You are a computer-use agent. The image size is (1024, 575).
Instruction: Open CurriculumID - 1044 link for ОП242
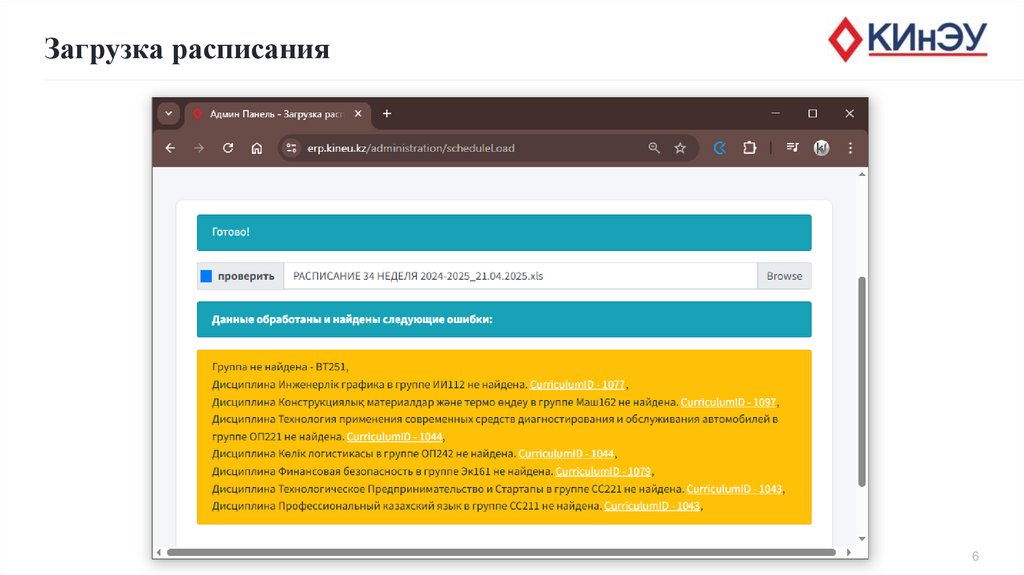pyautogui.click(x=566, y=453)
